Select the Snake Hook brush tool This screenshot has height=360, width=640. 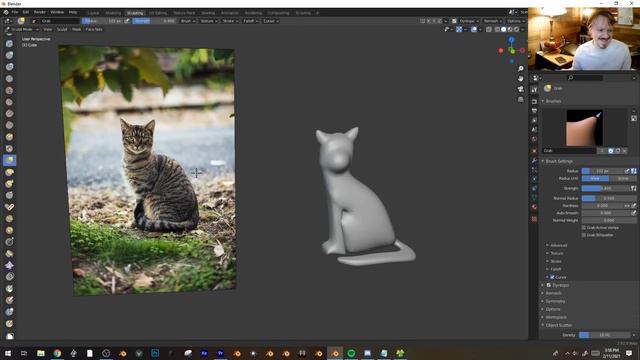(x=9, y=184)
